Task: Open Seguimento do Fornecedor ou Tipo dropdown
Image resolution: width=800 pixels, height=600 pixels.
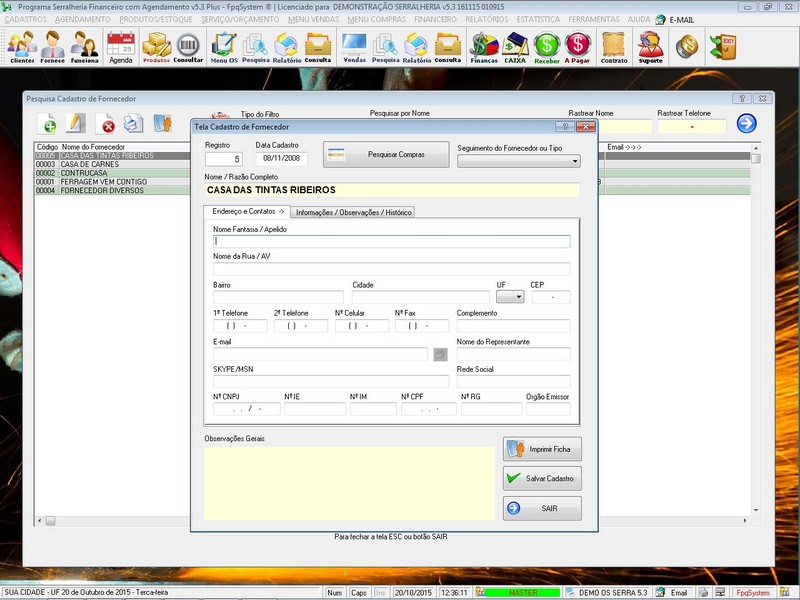Action: pyautogui.click(x=519, y=161)
